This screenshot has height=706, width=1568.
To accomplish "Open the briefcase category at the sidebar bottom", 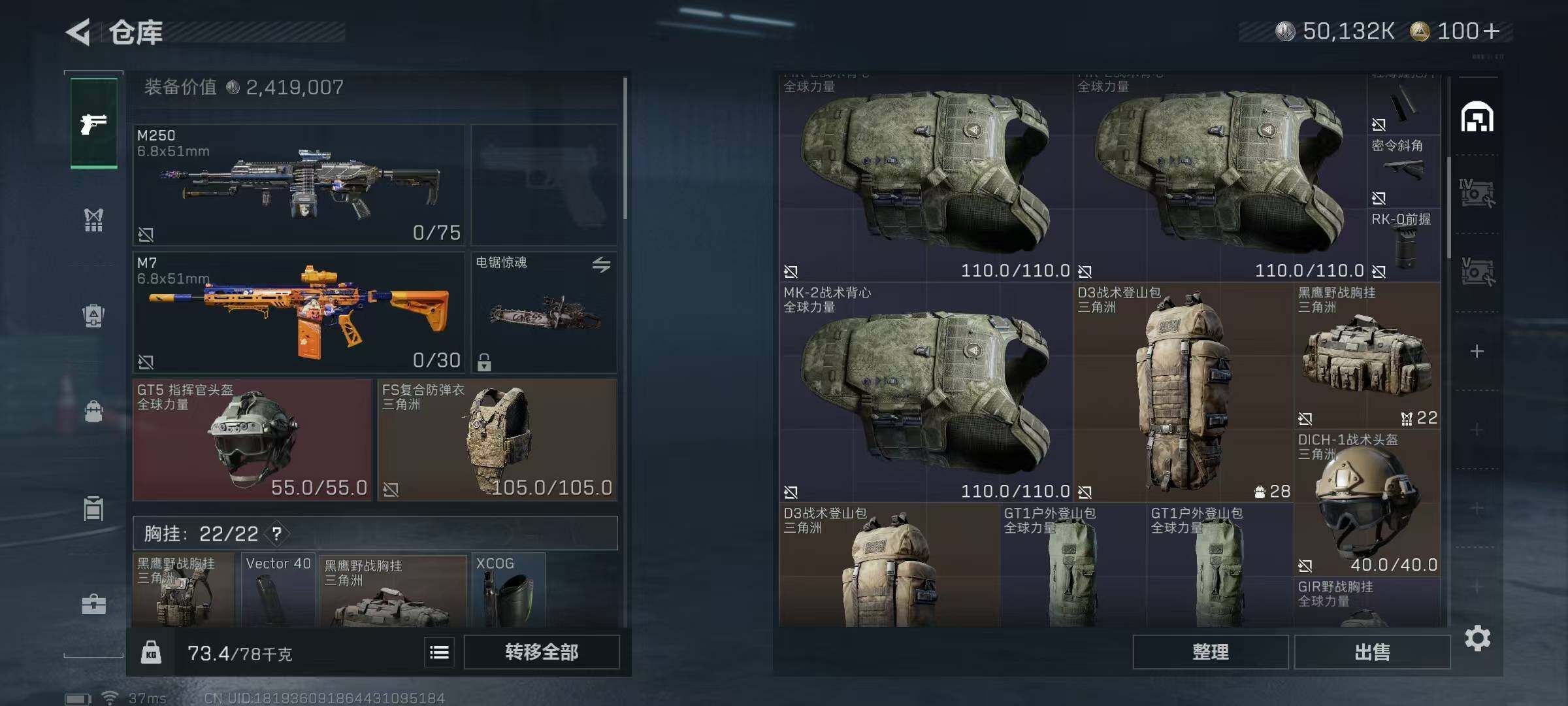I will [93, 603].
